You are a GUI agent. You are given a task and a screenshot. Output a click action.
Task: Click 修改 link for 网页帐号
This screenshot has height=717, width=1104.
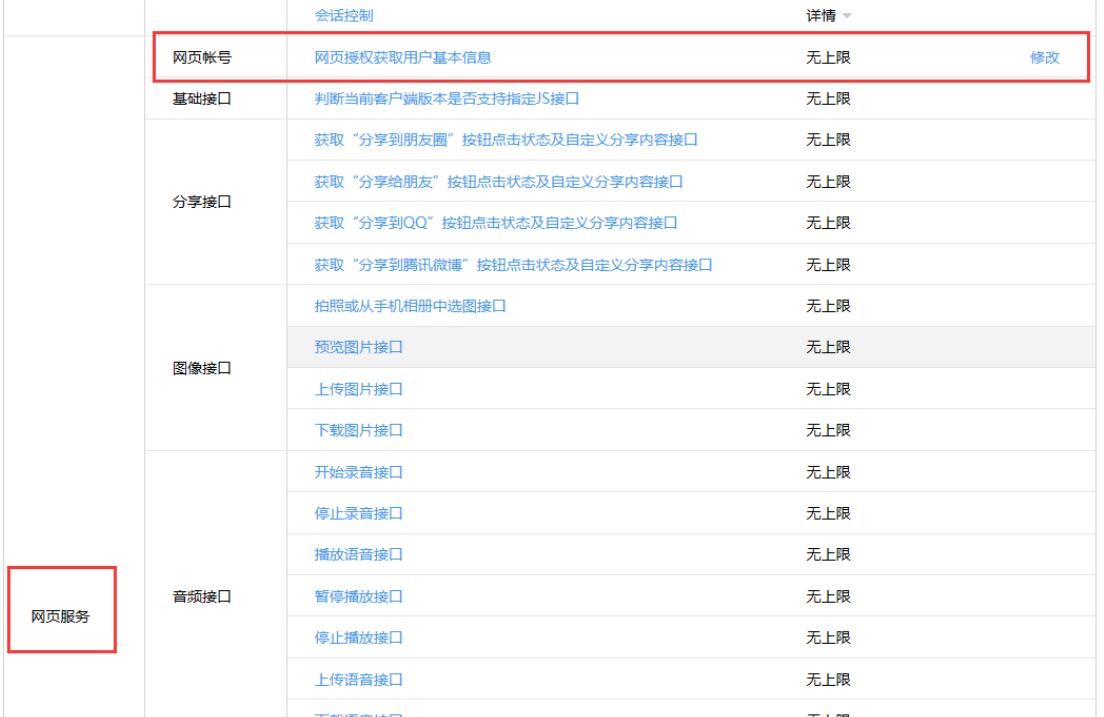(1044, 58)
